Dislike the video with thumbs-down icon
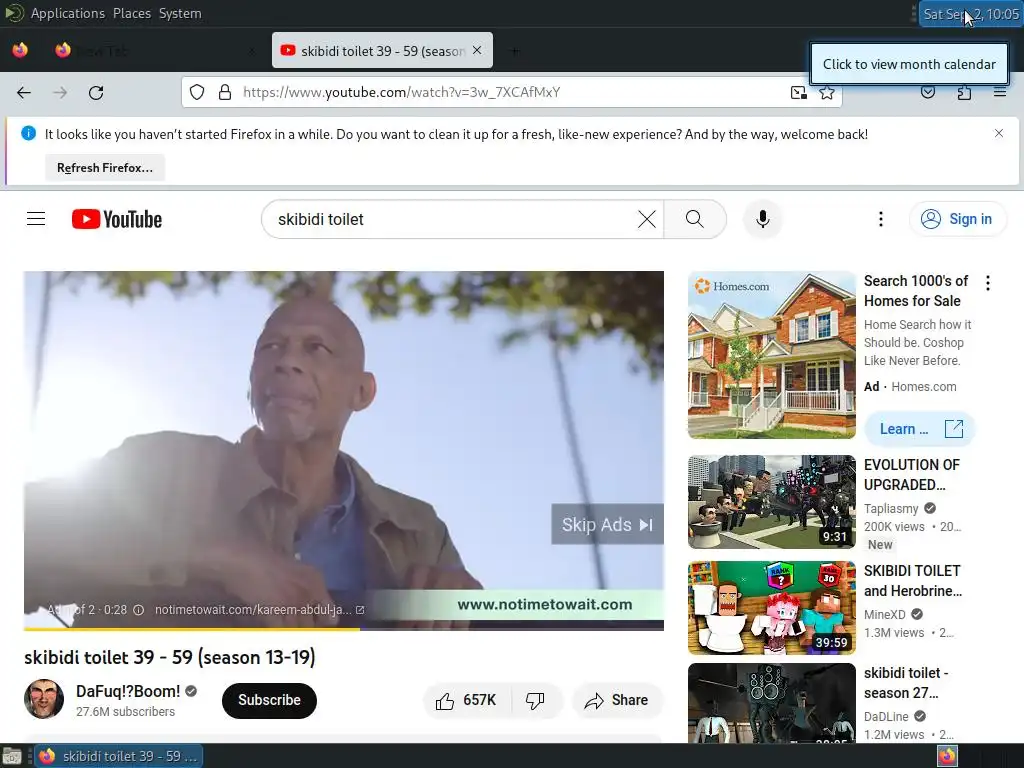The height and width of the screenshot is (768, 1024). pos(535,701)
